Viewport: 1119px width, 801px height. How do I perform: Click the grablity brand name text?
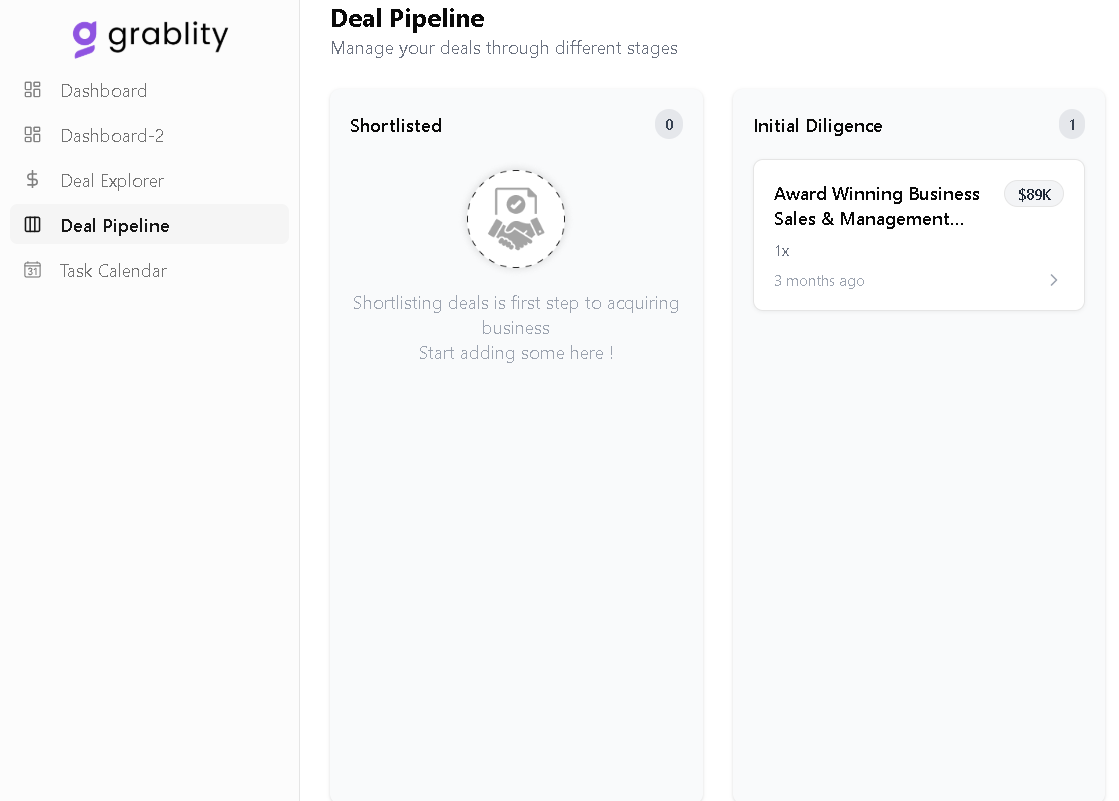point(168,37)
